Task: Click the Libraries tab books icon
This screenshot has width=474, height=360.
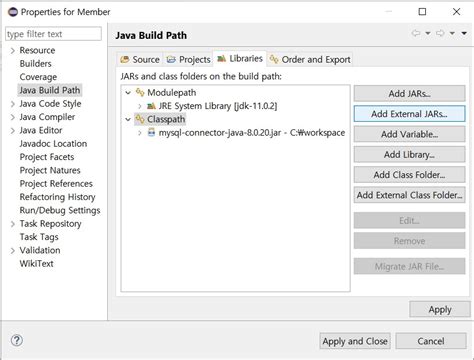Action: (221, 59)
